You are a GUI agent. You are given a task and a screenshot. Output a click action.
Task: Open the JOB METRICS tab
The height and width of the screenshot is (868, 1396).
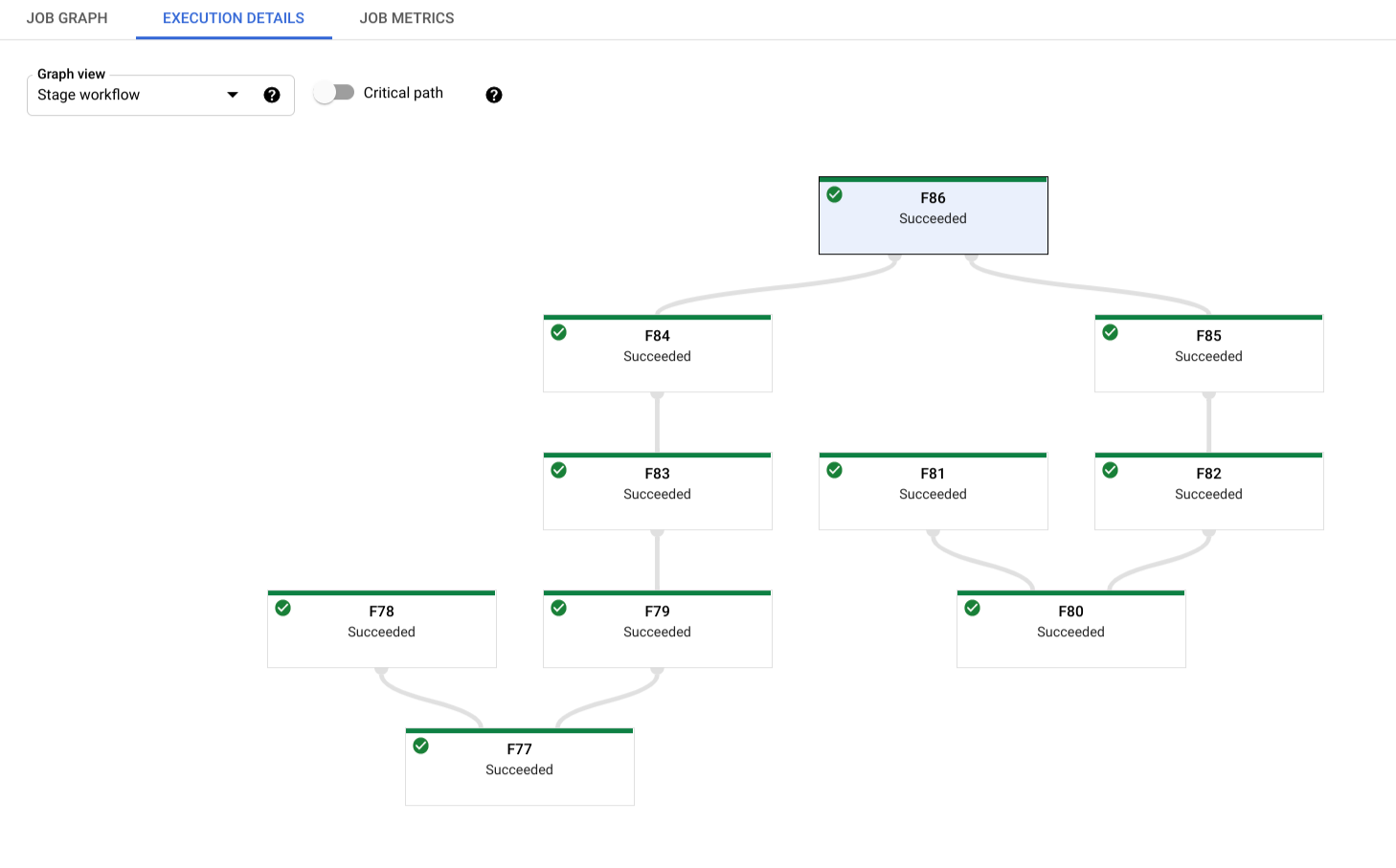pyautogui.click(x=407, y=18)
